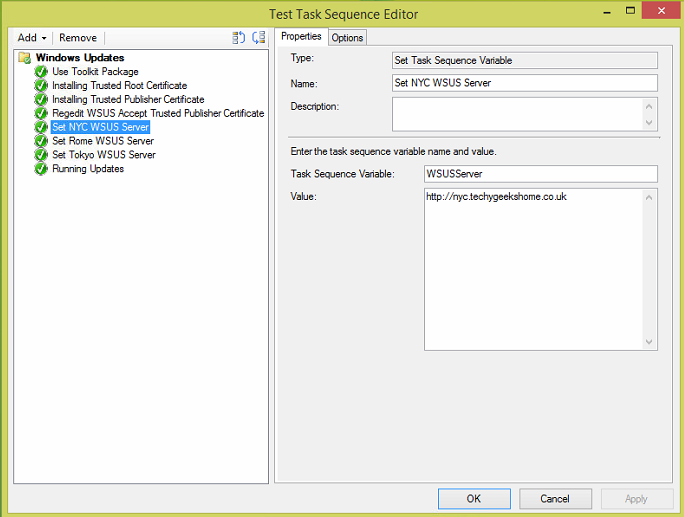684x517 pixels.
Task: Click into the Task Sequence Variable field
Action: [x=540, y=174]
